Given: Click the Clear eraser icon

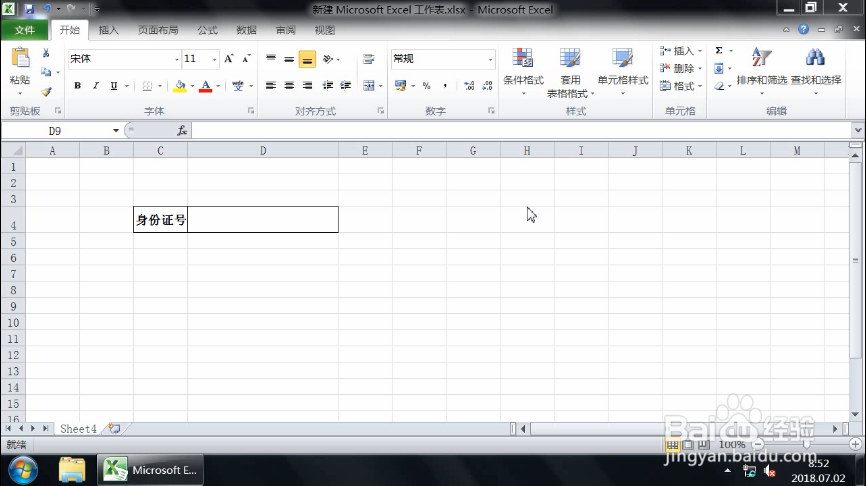Looking at the screenshot, I should 719,86.
